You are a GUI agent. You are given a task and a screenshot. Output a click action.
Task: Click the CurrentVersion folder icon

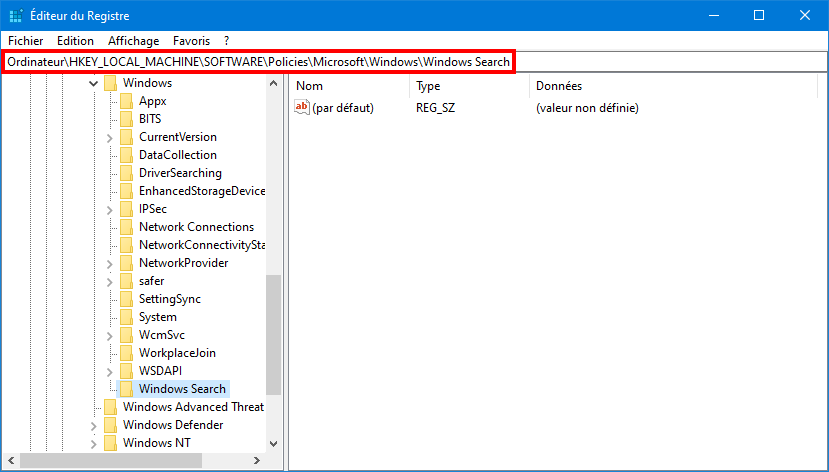pyautogui.click(x=126, y=137)
